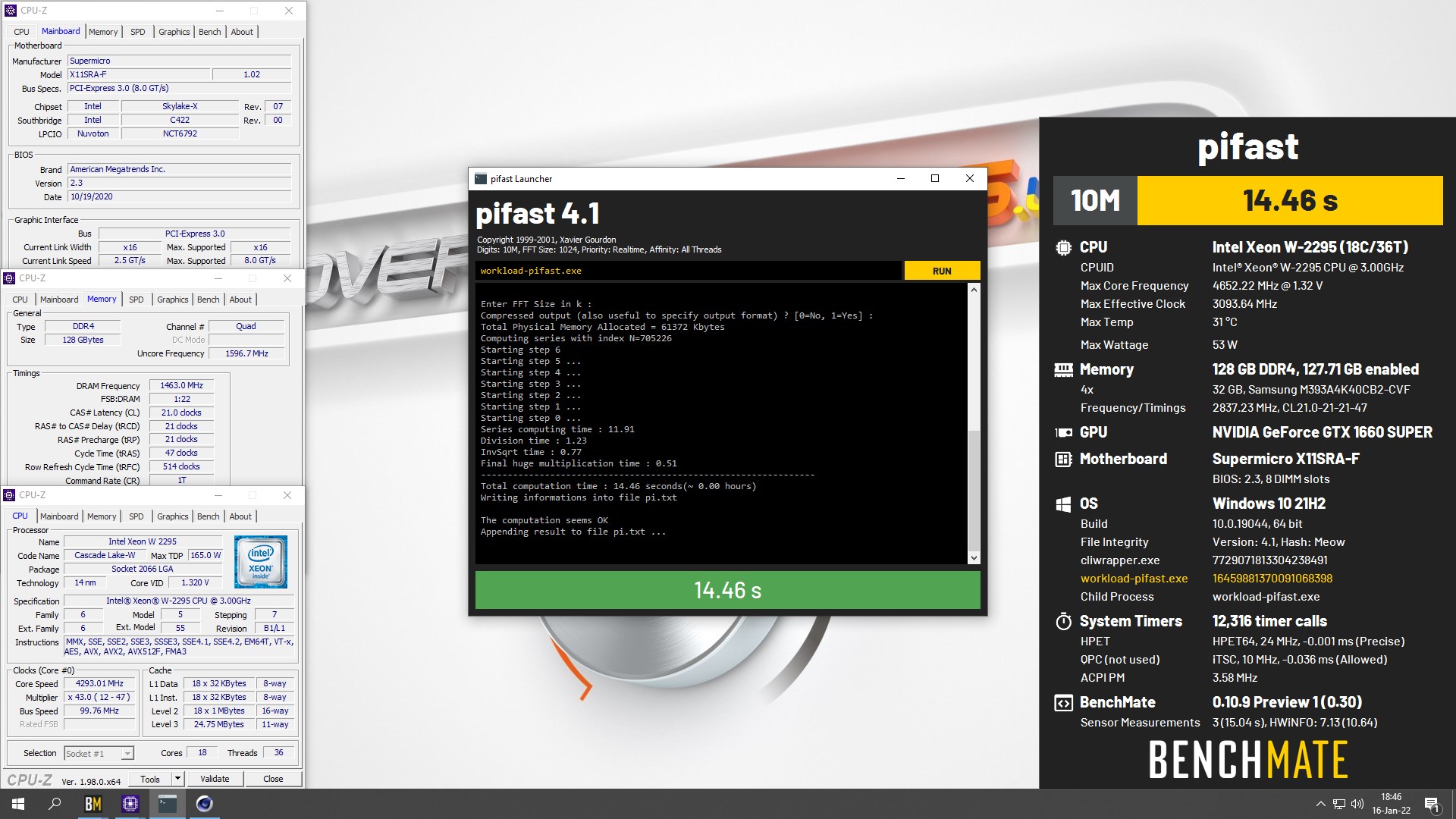
Task: Click the Validate button in CPU-Z
Action: pyautogui.click(x=215, y=779)
